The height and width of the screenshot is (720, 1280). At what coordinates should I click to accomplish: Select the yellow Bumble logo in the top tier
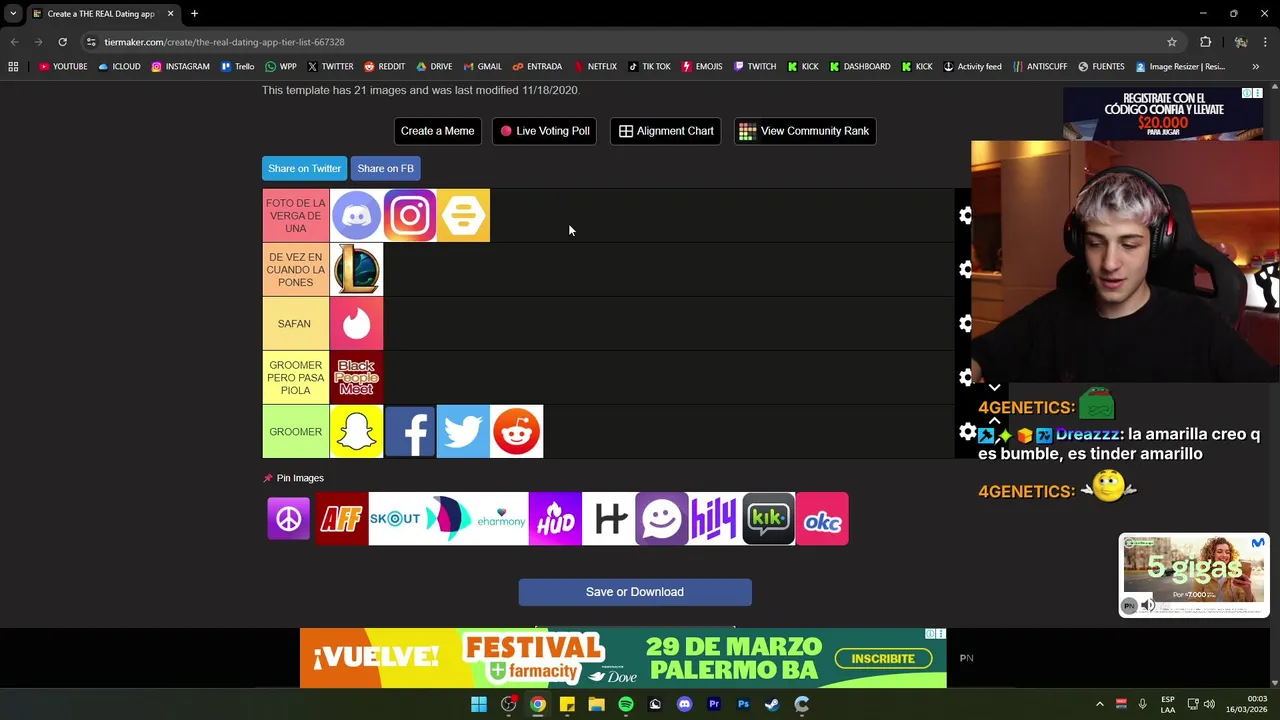464,215
